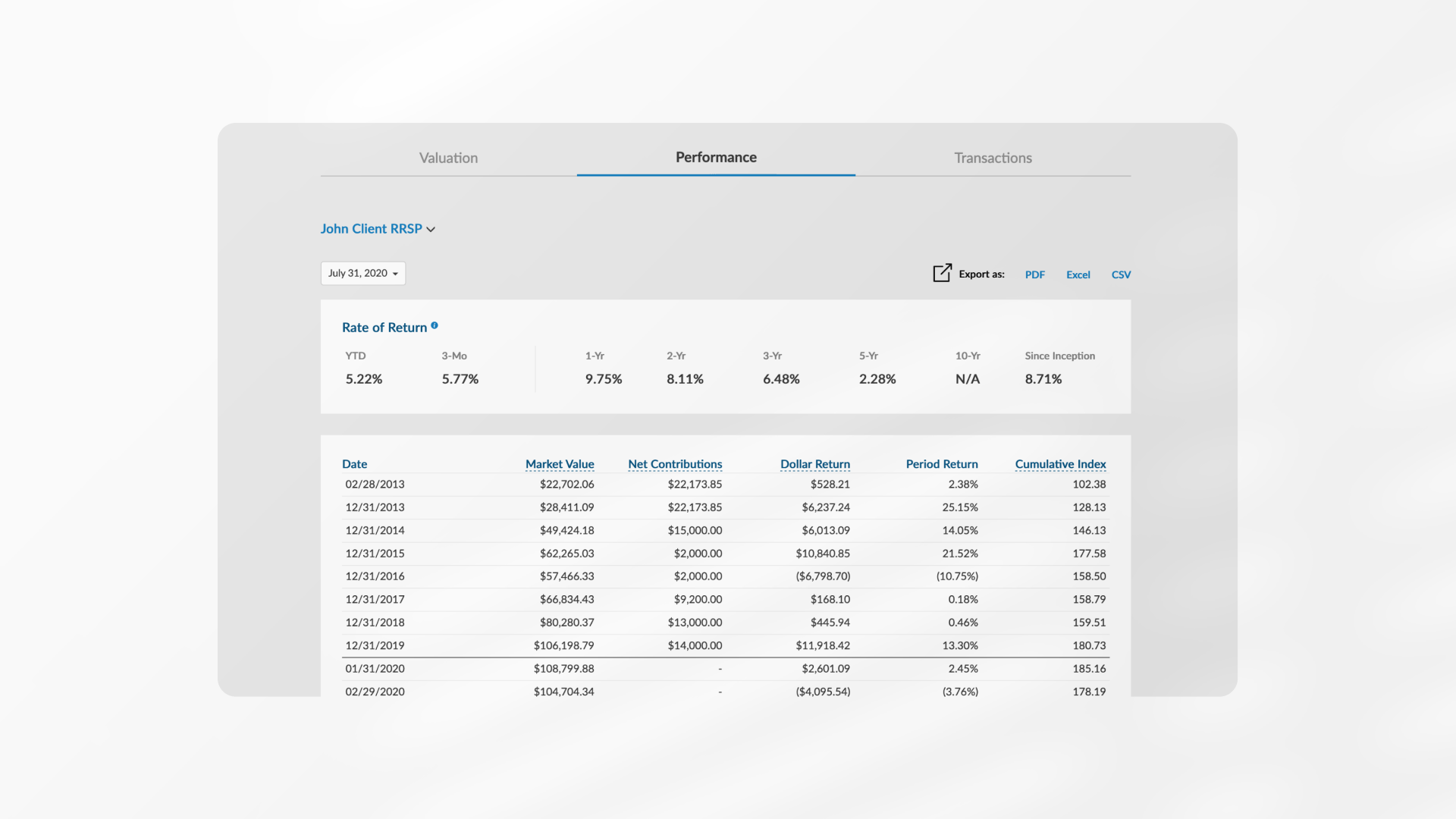This screenshot has height=819, width=1456.
Task: Export the report as PDF
Action: [1034, 275]
